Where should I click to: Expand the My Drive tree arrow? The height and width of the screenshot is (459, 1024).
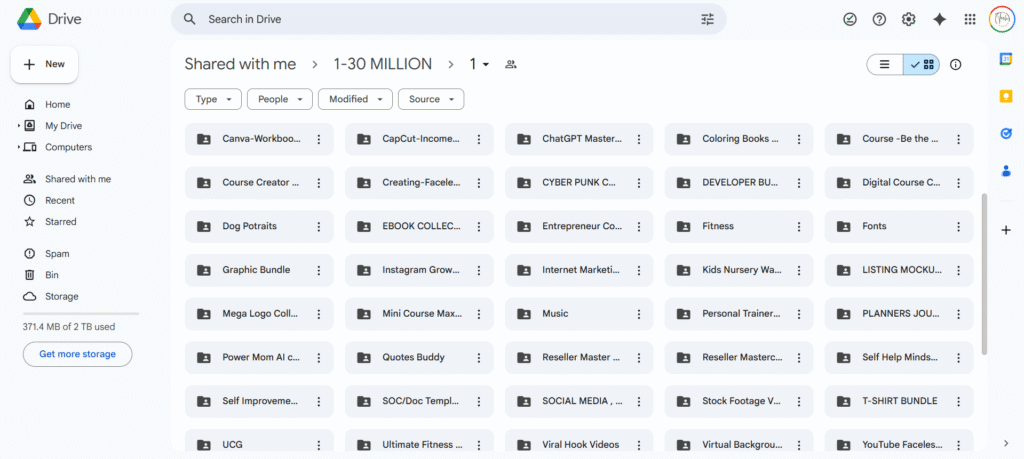tap(18, 126)
